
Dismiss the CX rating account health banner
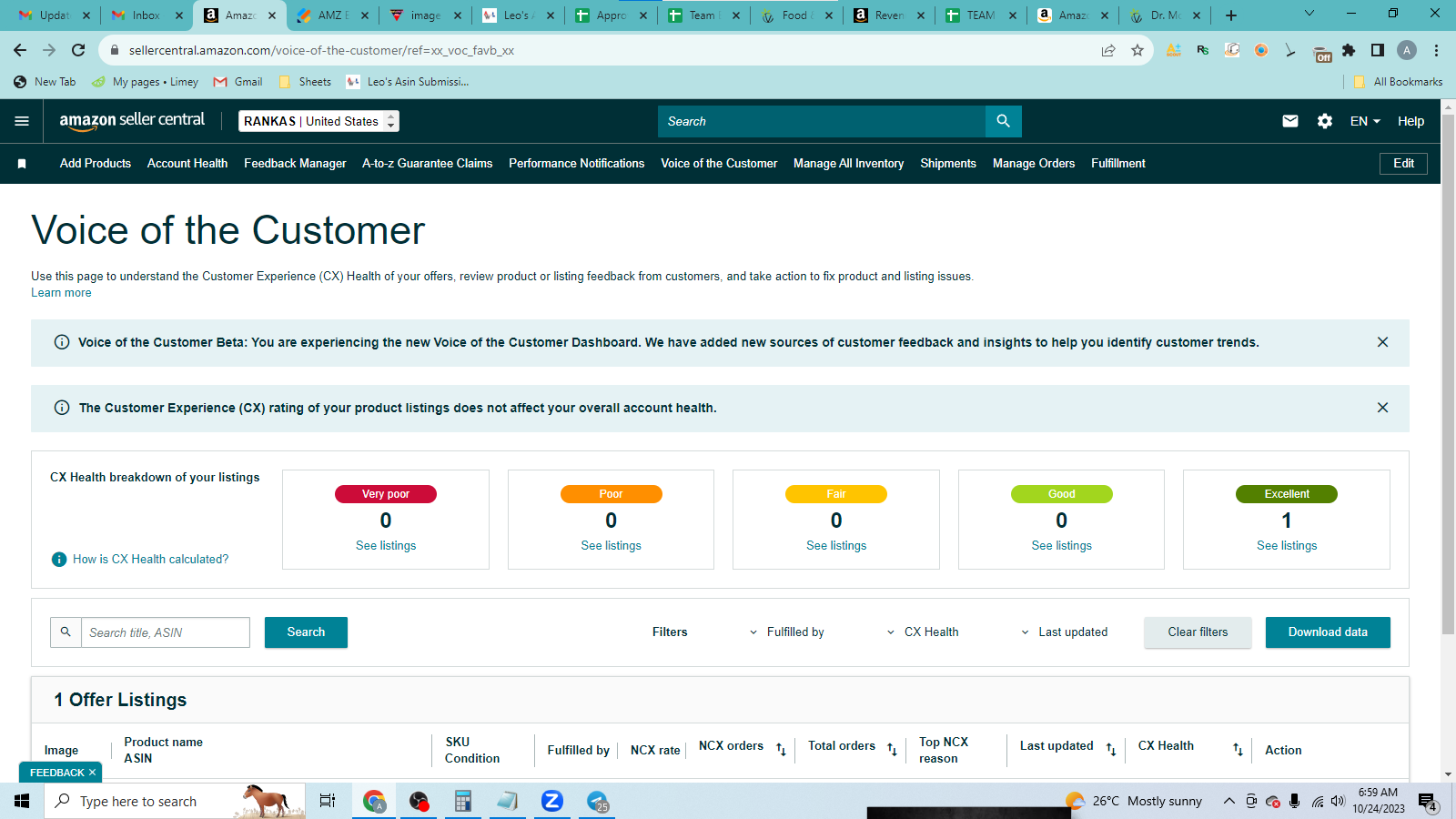click(x=1382, y=408)
